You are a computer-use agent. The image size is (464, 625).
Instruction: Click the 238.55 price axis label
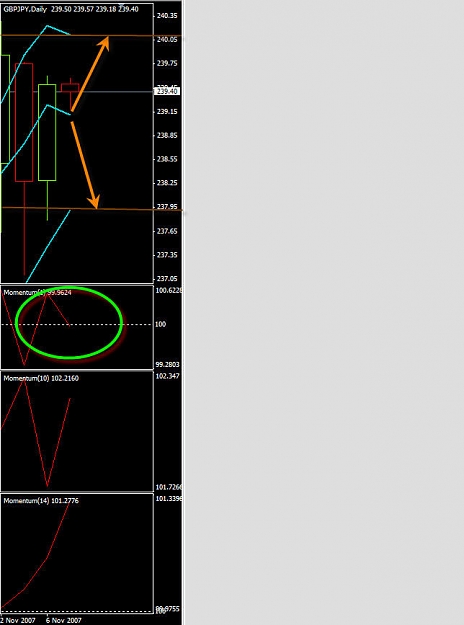pyautogui.click(x=167, y=159)
